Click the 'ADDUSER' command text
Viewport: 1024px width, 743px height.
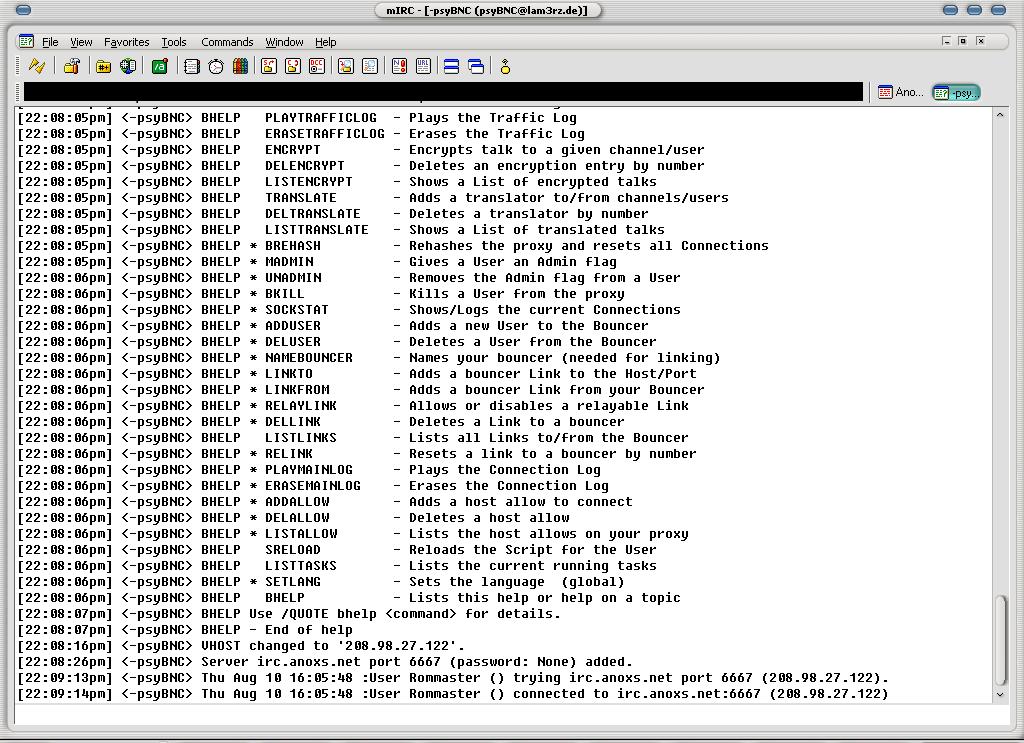[x=293, y=326]
